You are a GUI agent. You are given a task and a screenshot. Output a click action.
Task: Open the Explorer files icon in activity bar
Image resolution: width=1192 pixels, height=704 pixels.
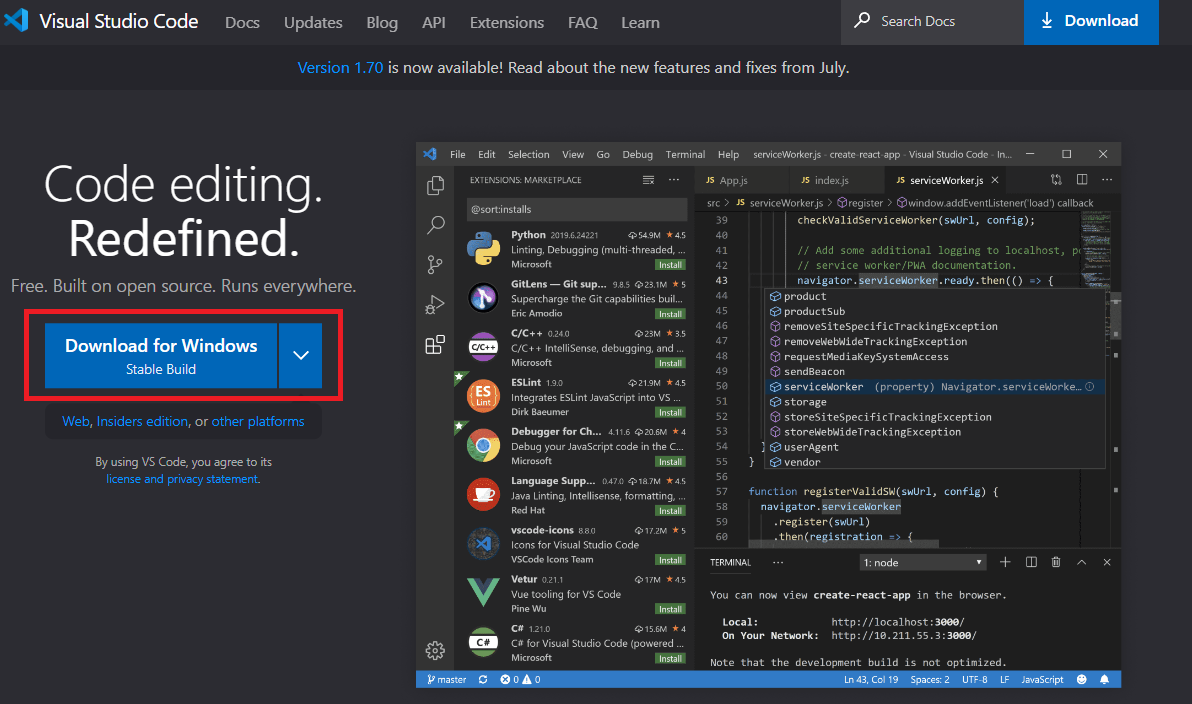coord(436,186)
